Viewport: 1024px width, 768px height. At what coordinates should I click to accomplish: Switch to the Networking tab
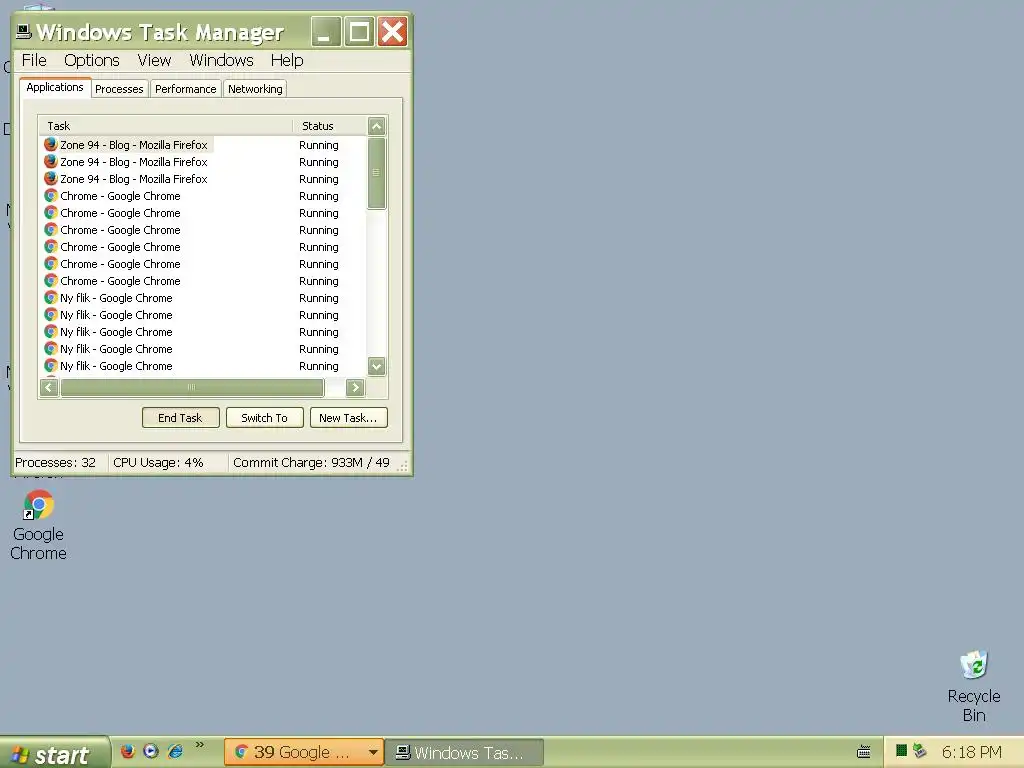pos(255,89)
